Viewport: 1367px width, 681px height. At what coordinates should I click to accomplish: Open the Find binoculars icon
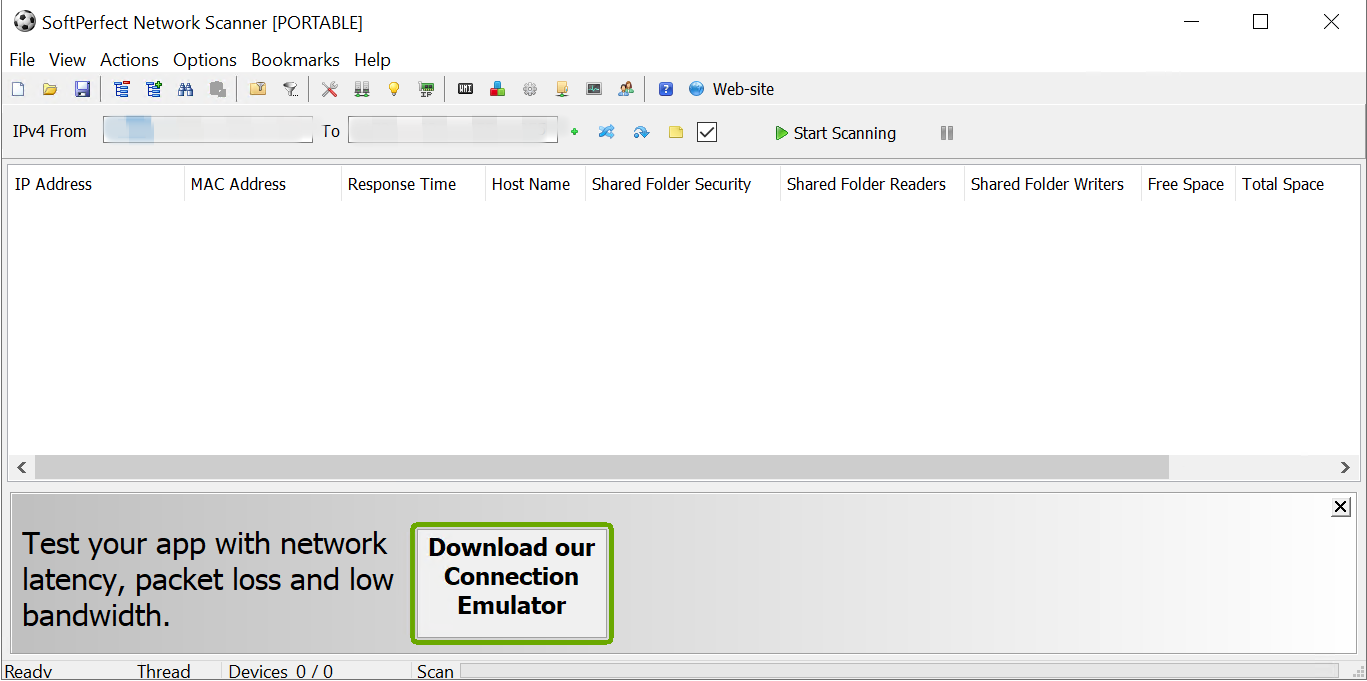click(185, 89)
